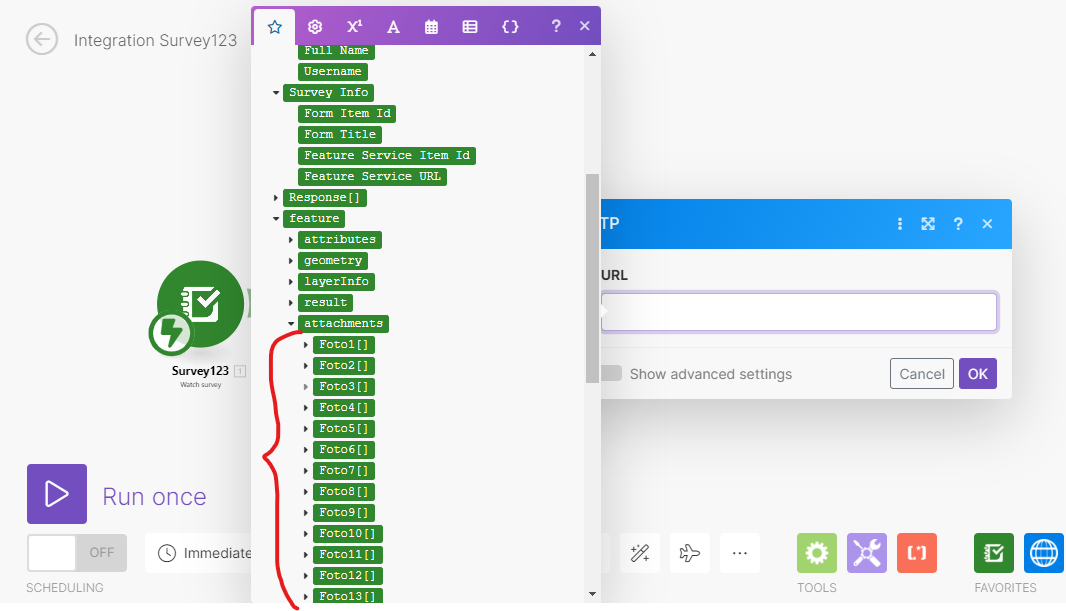
Task: Collapse the Survey Info section
Action: tap(276, 92)
